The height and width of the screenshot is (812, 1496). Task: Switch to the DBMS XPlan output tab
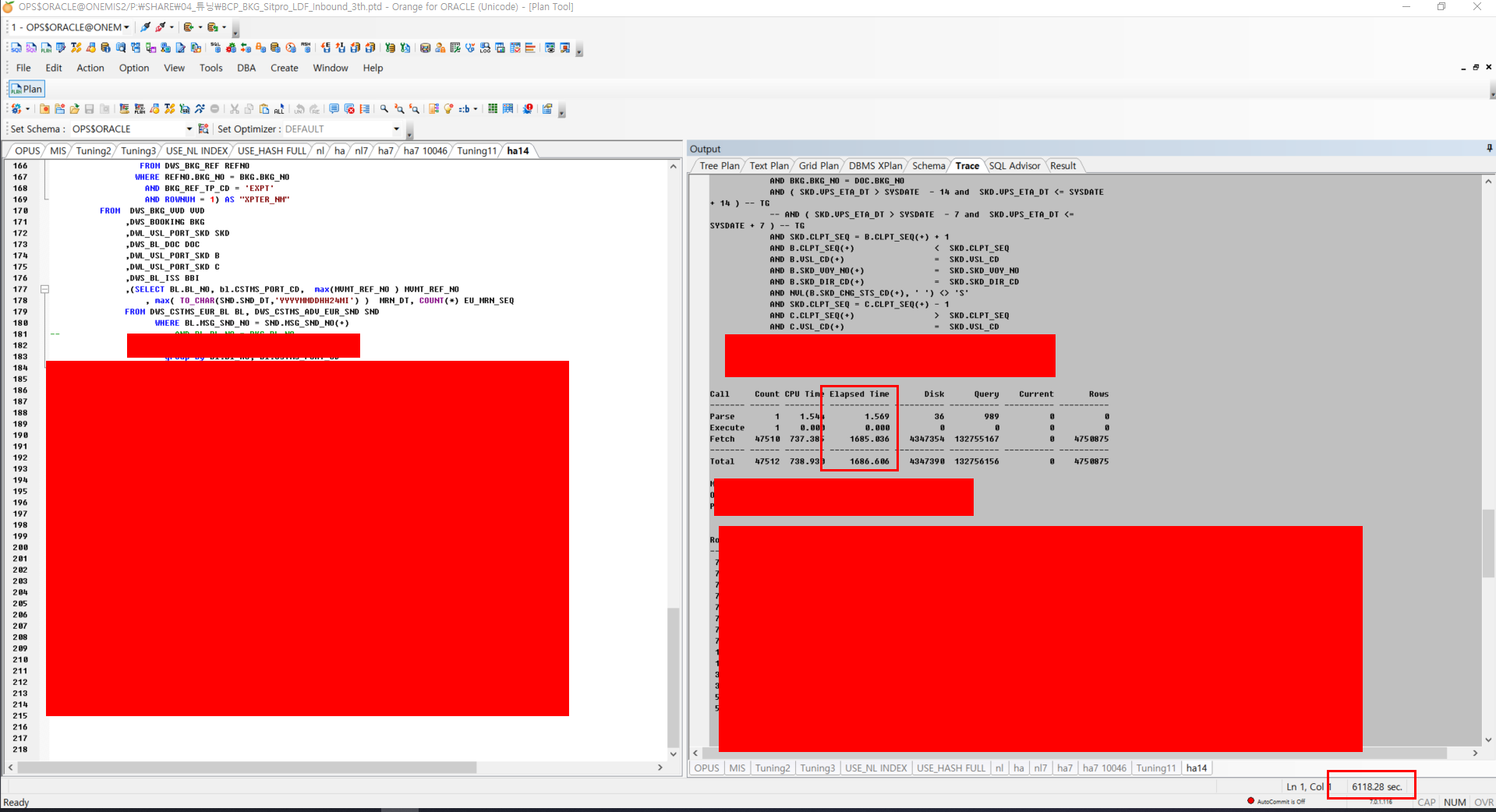click(875, 166)
